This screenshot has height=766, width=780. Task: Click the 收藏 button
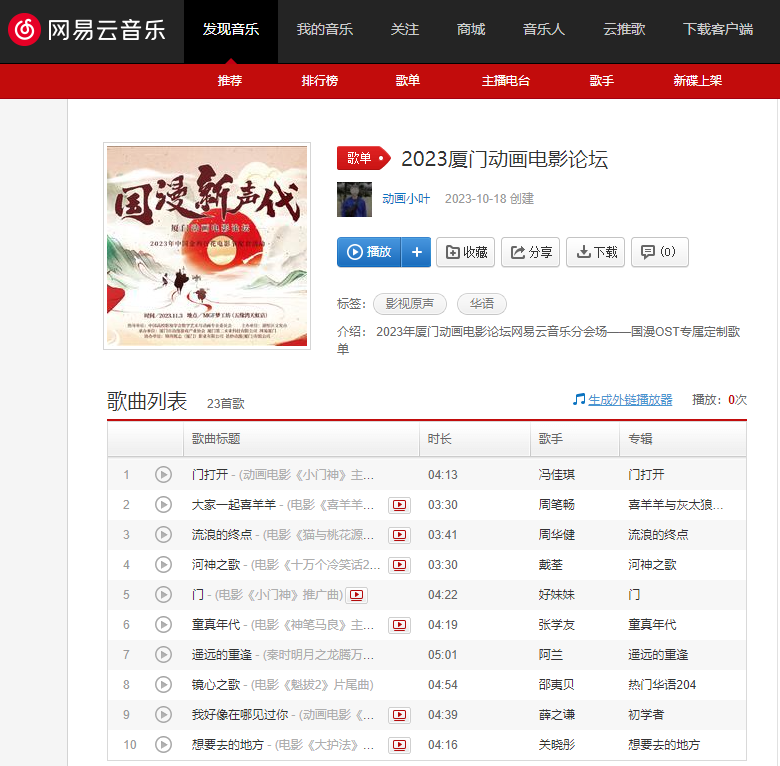[x=466, y=252]
